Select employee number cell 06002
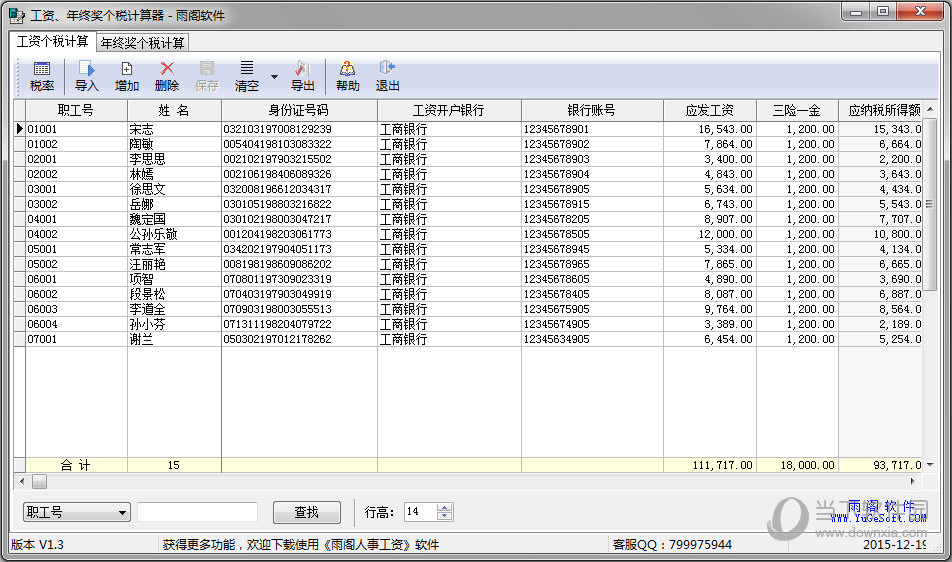 pos(76,294)
